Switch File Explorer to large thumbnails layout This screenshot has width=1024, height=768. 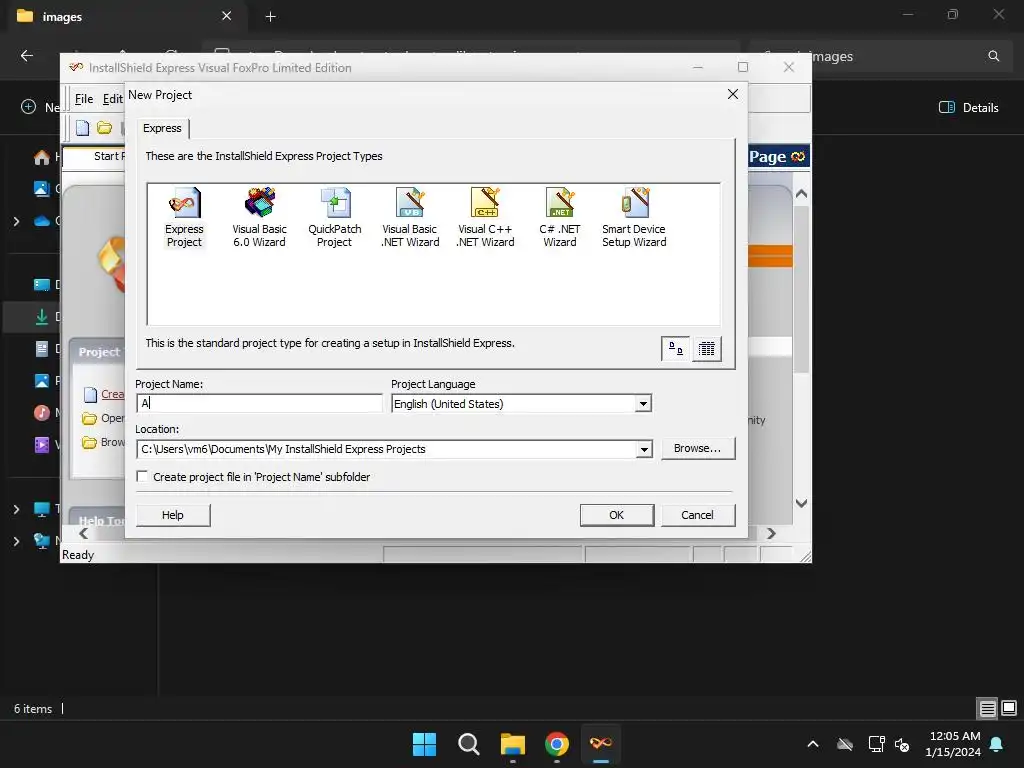1009,709
